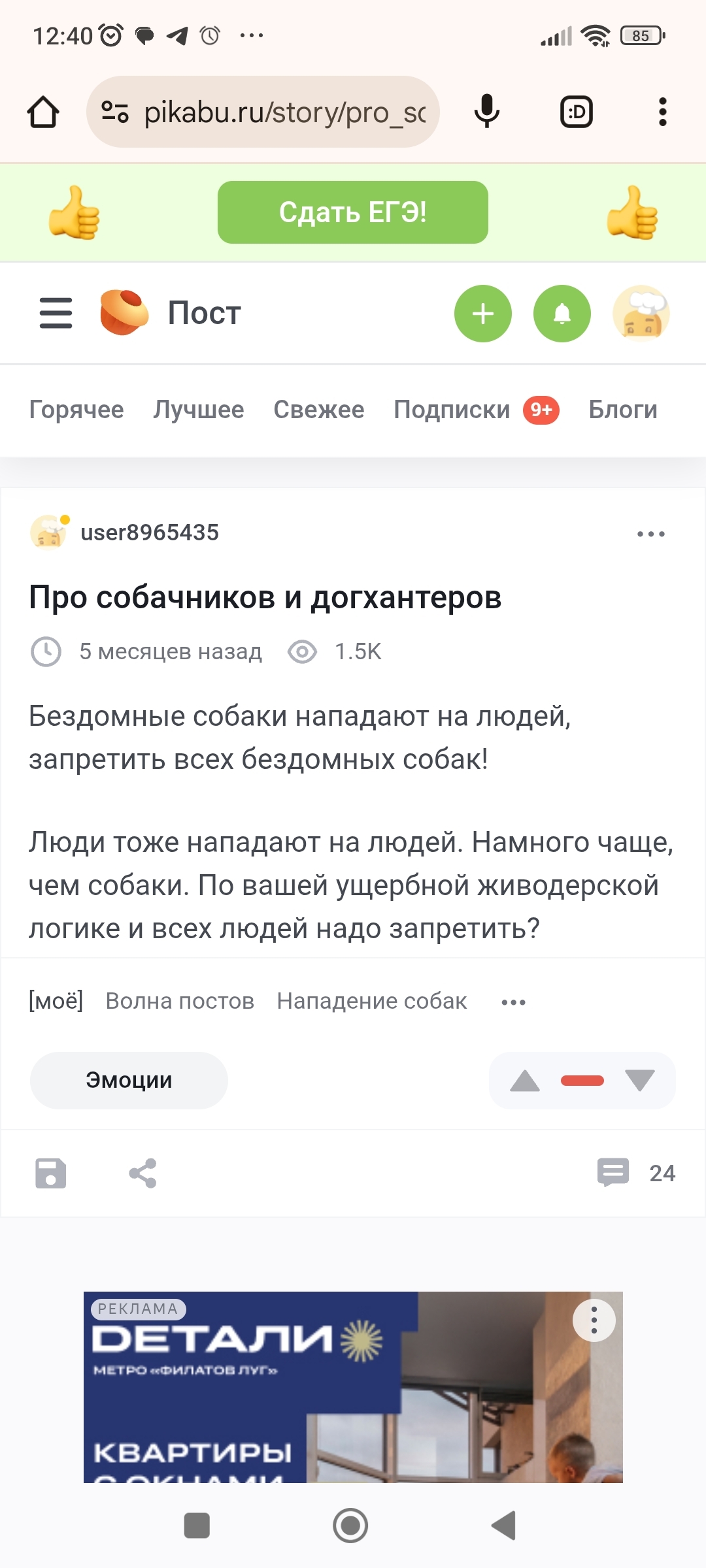The image size is (706, 1568).
Task: Open the Подписки feed tab
Action: tap(452, 410)
